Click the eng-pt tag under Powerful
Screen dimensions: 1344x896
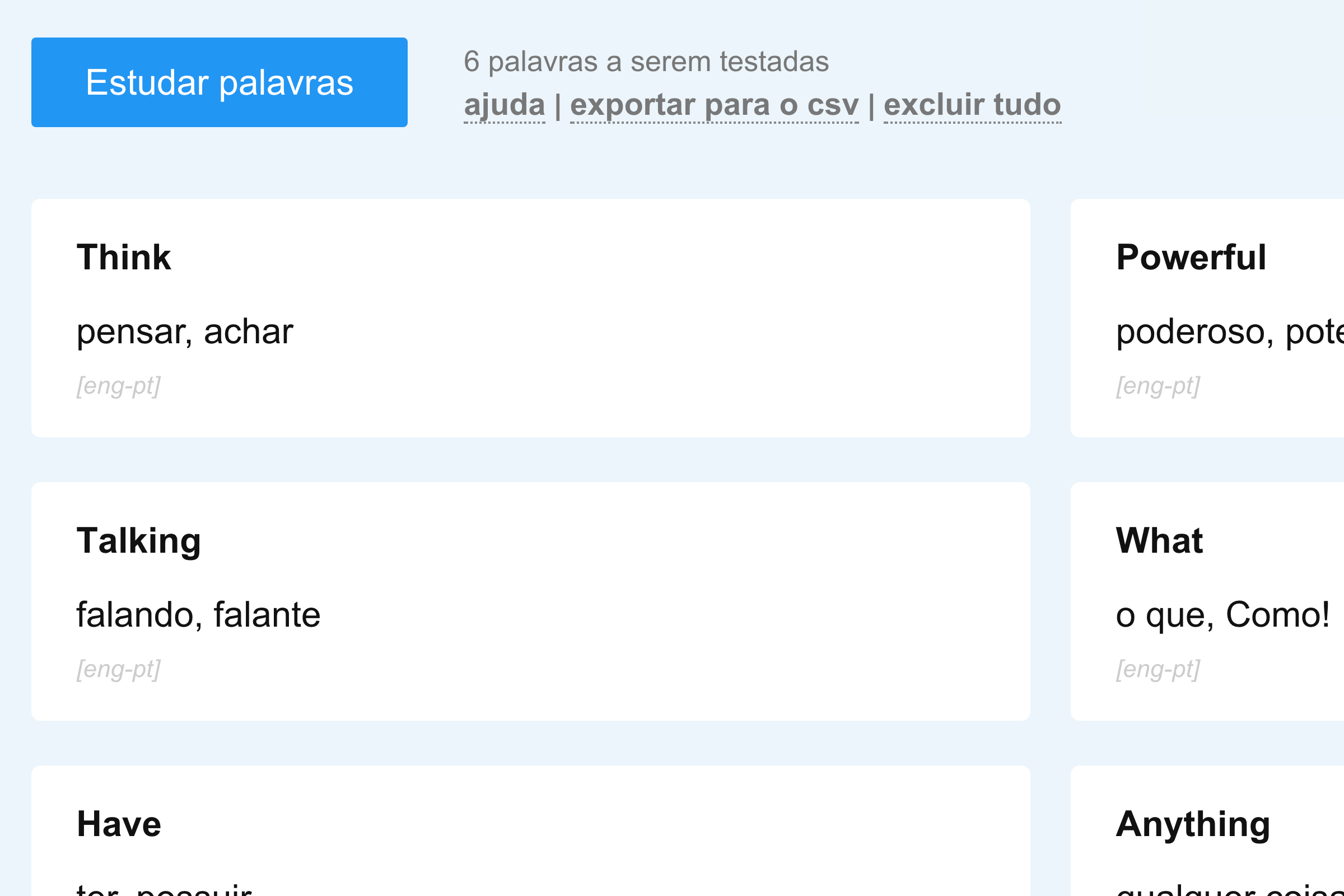1158,386
